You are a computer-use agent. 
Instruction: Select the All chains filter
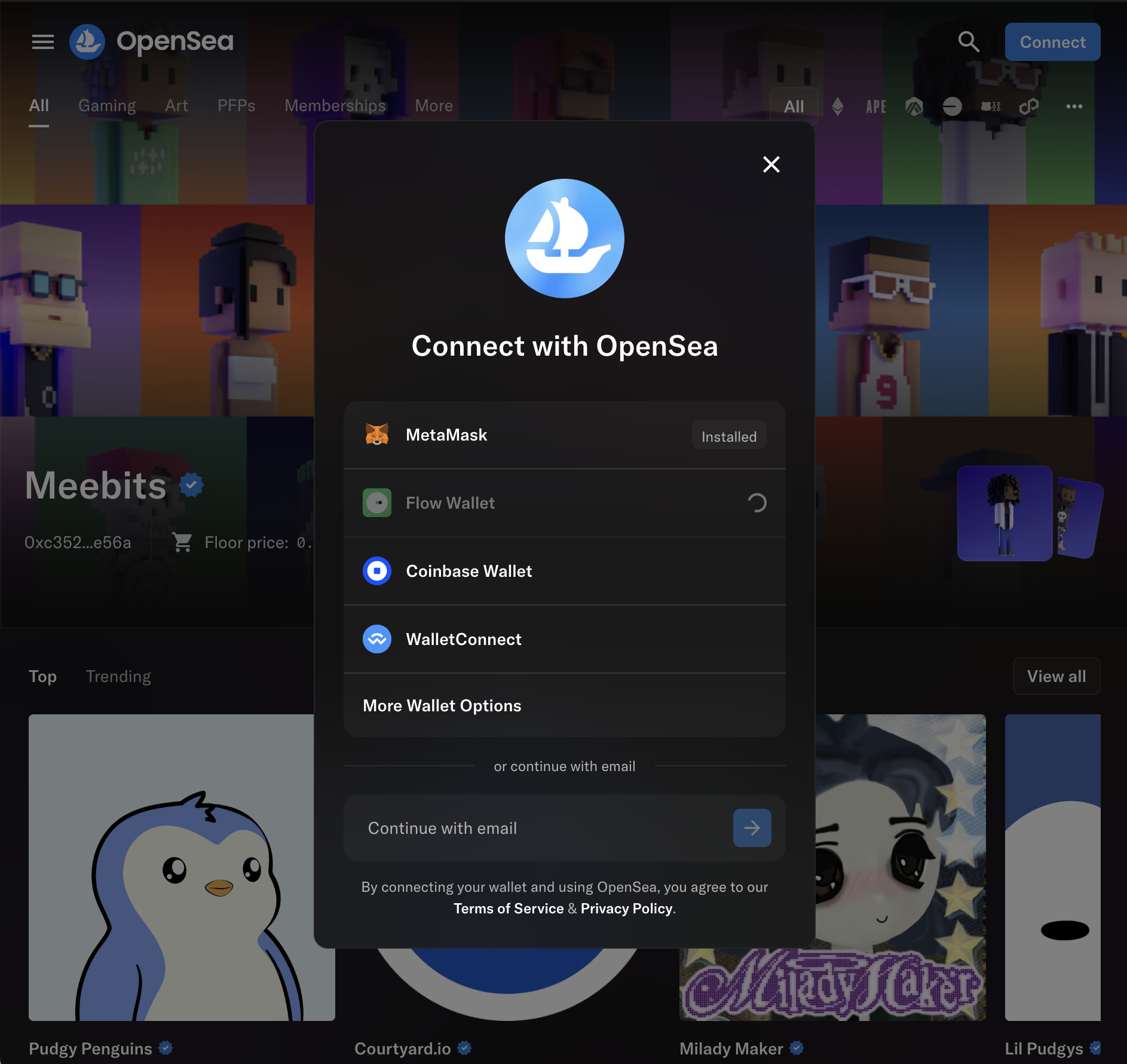coord(794,106)
